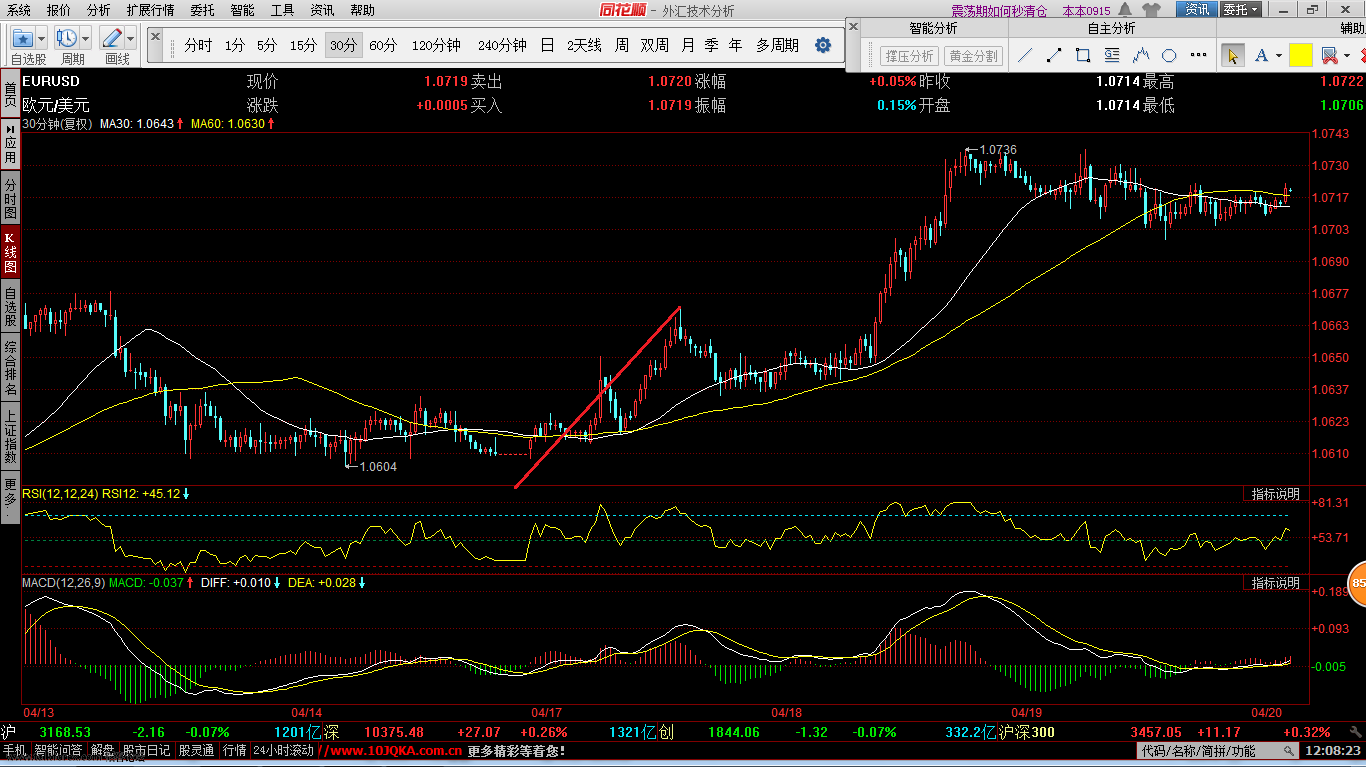Switch to 分时 period
The height and width of the screenshot is (767, 1366).
coord(198,45)
